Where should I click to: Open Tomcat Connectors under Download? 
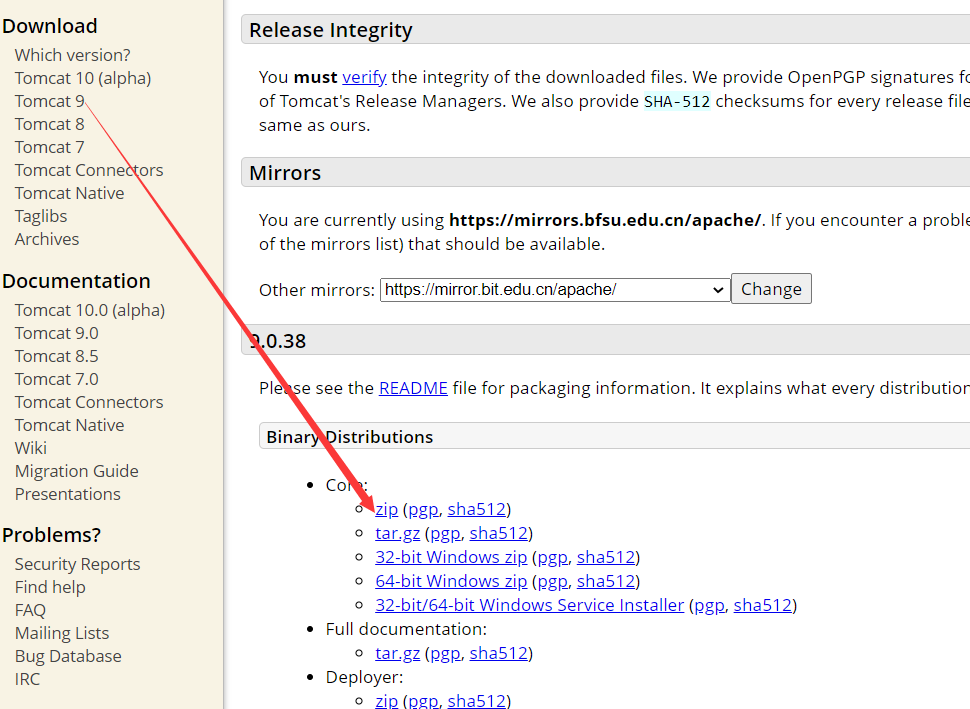click(x=89, y=170)
